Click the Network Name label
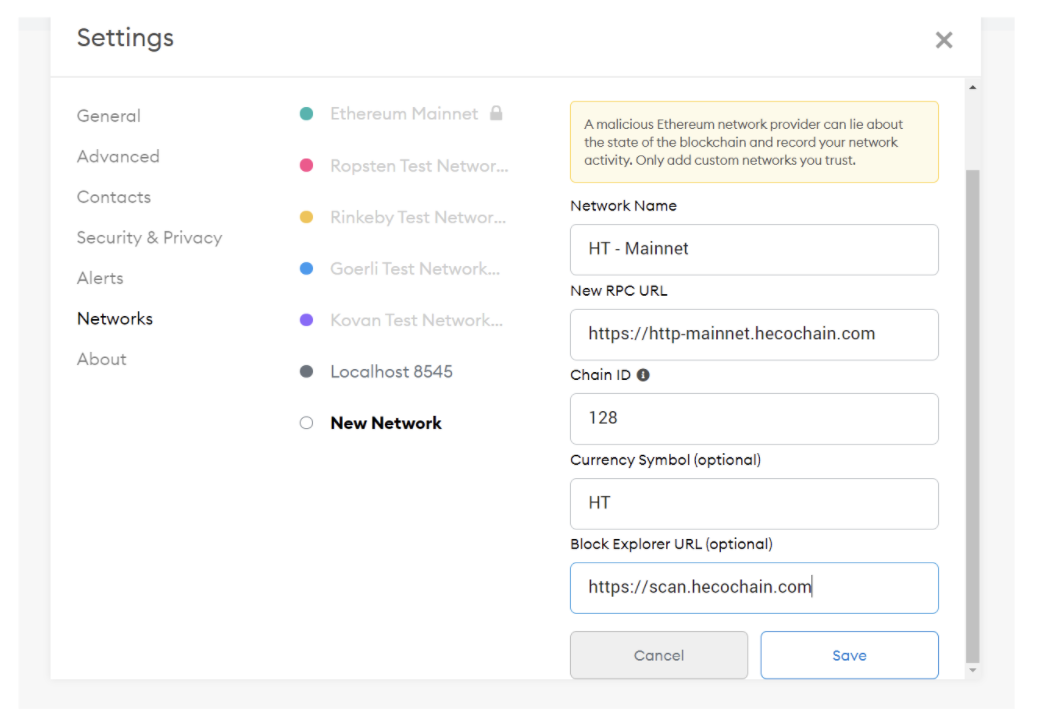This screenshot has height=728, width=1042. point(623,206)
